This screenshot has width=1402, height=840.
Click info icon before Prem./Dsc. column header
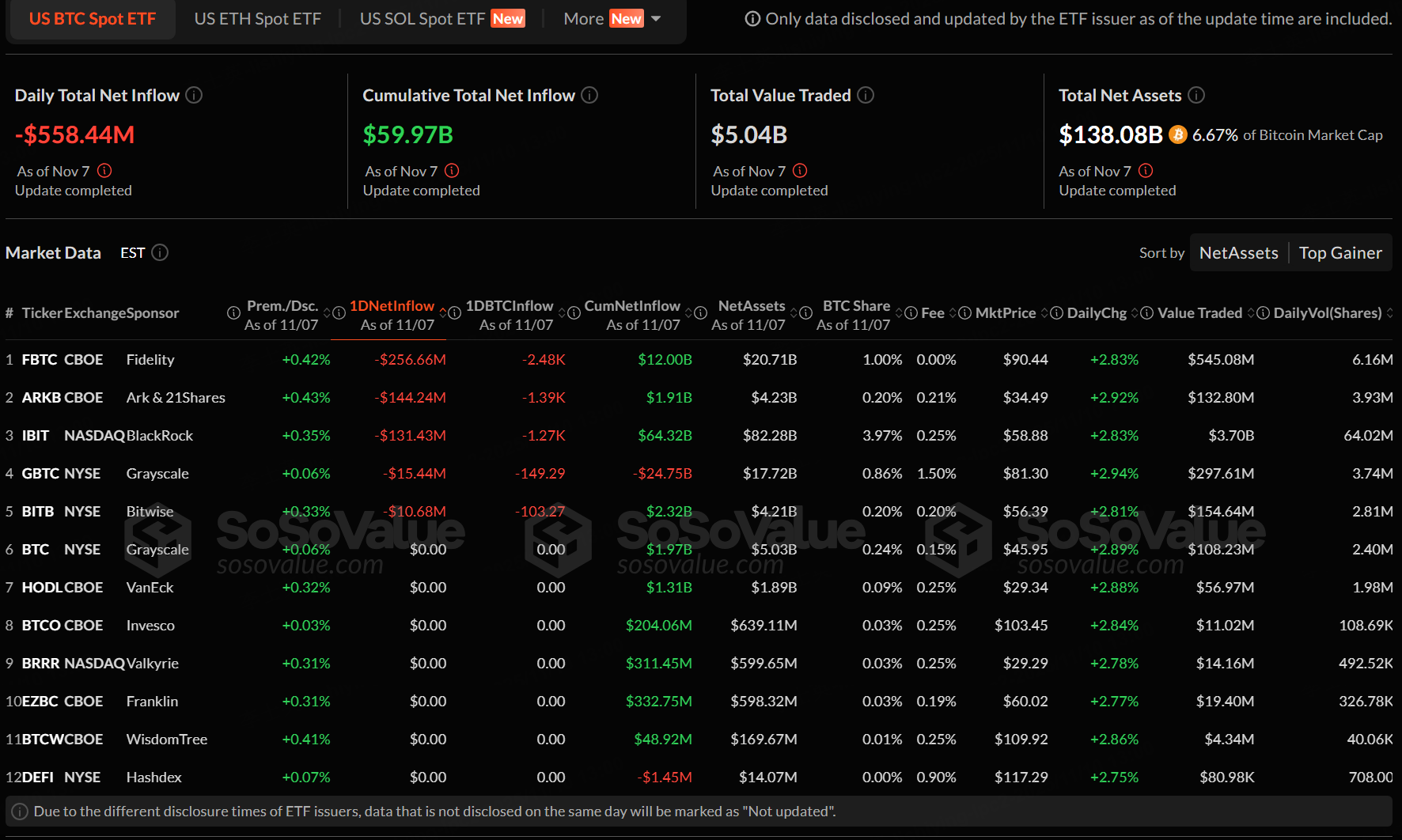[x=233, y=313]
